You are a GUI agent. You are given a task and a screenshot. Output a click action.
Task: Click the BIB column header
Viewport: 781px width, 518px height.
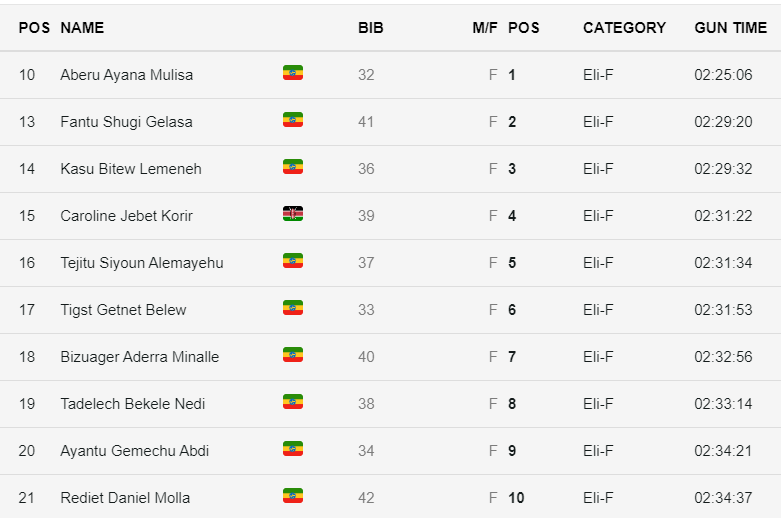(x=370, y=28)
